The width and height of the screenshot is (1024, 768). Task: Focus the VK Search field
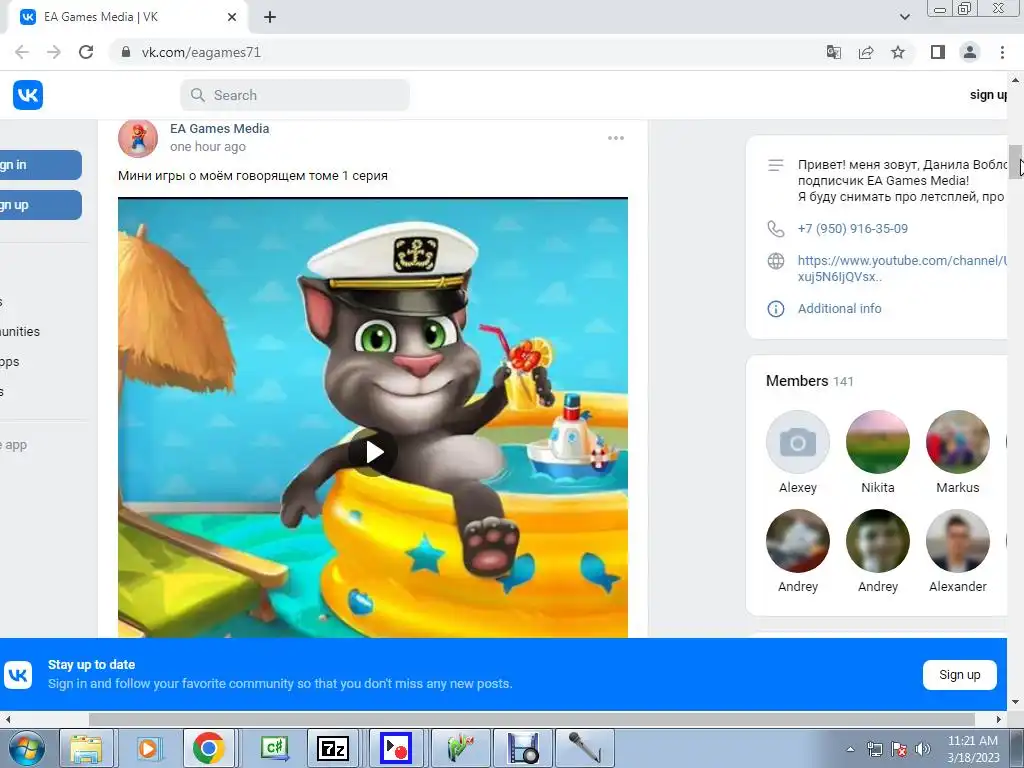[295, 95]
